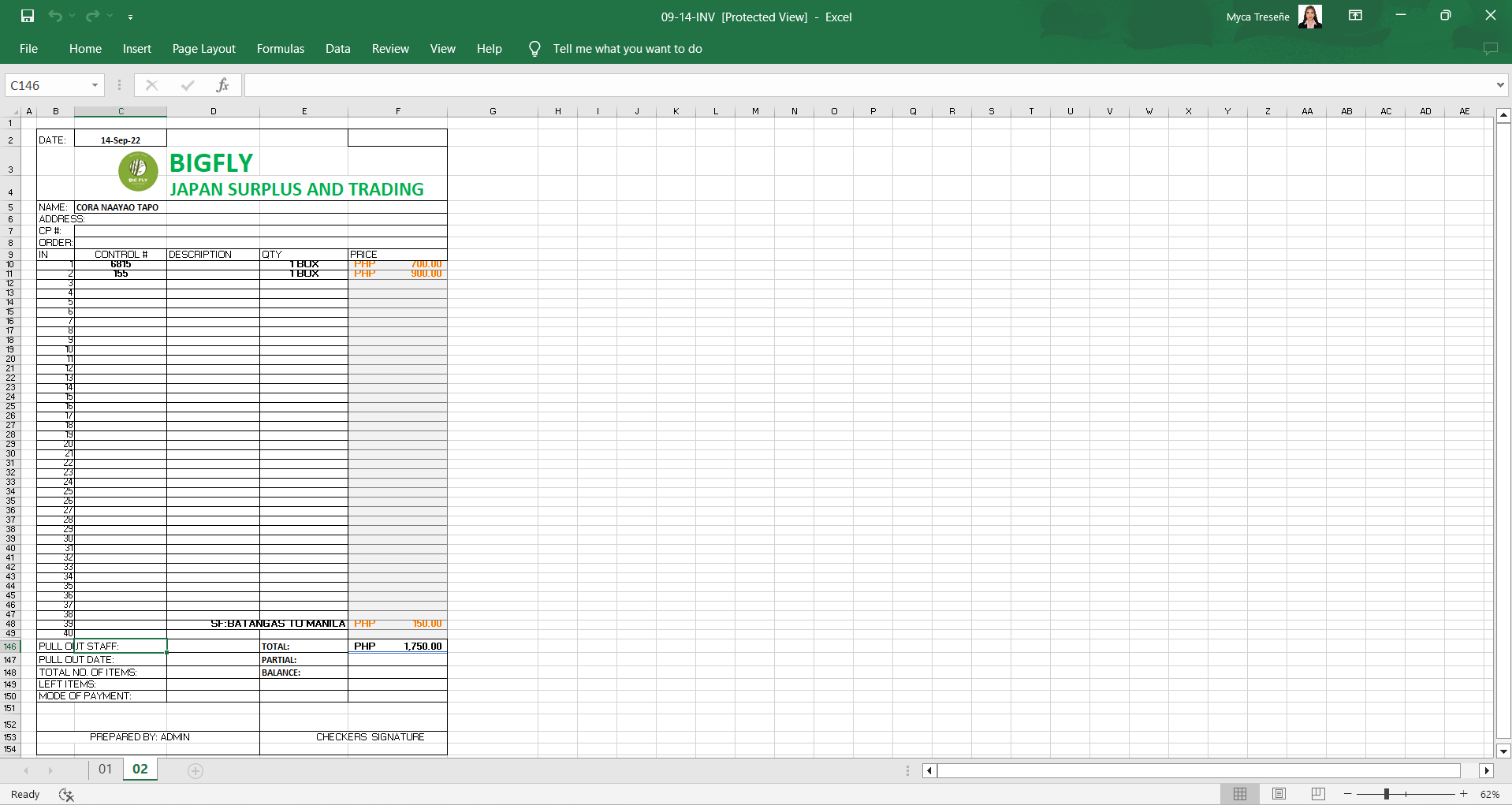
Task: Click the Insert Function fx icon
Action: click(x=223, y=85)
